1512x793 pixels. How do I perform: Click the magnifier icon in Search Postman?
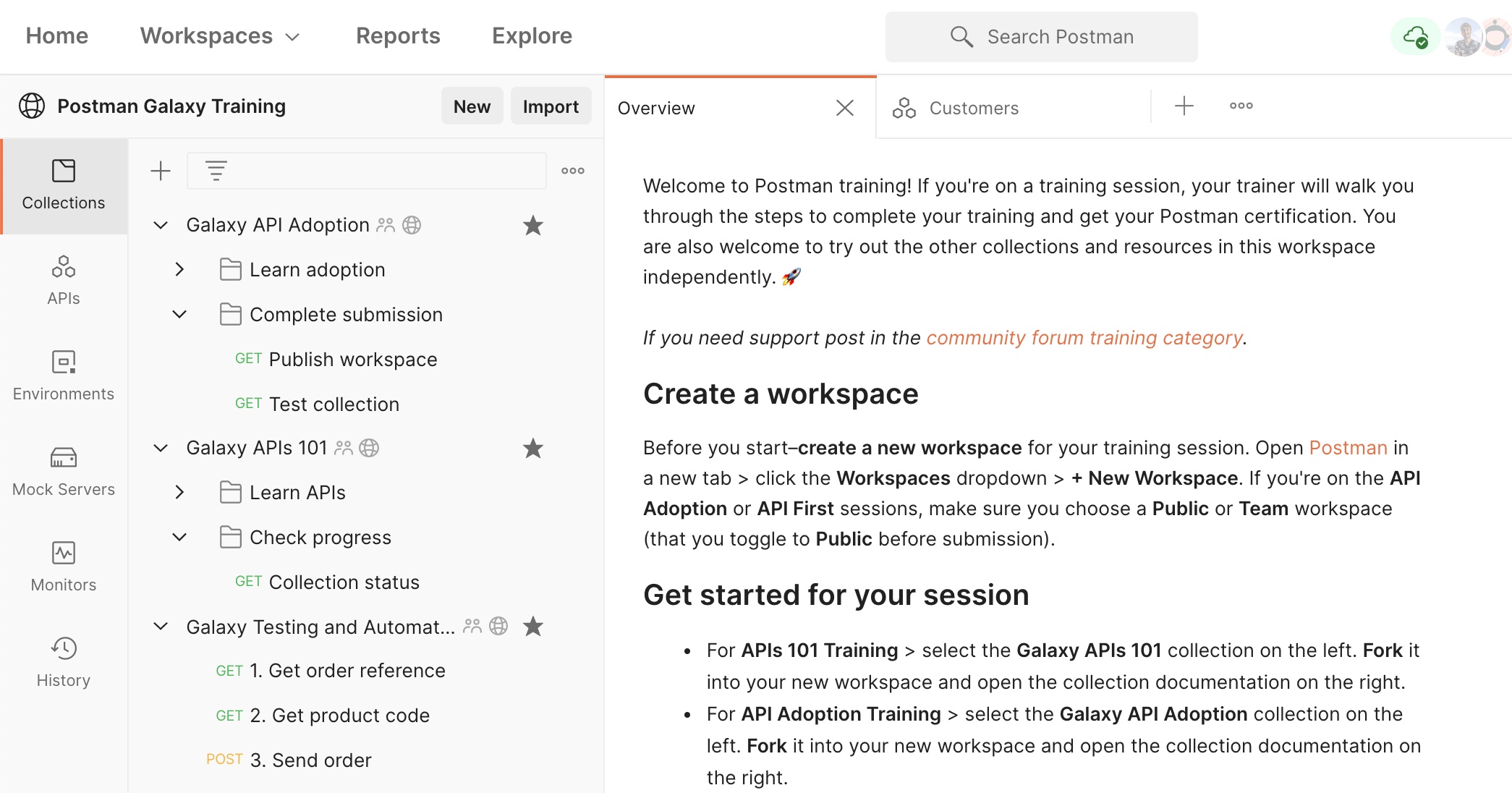[961, 36]
